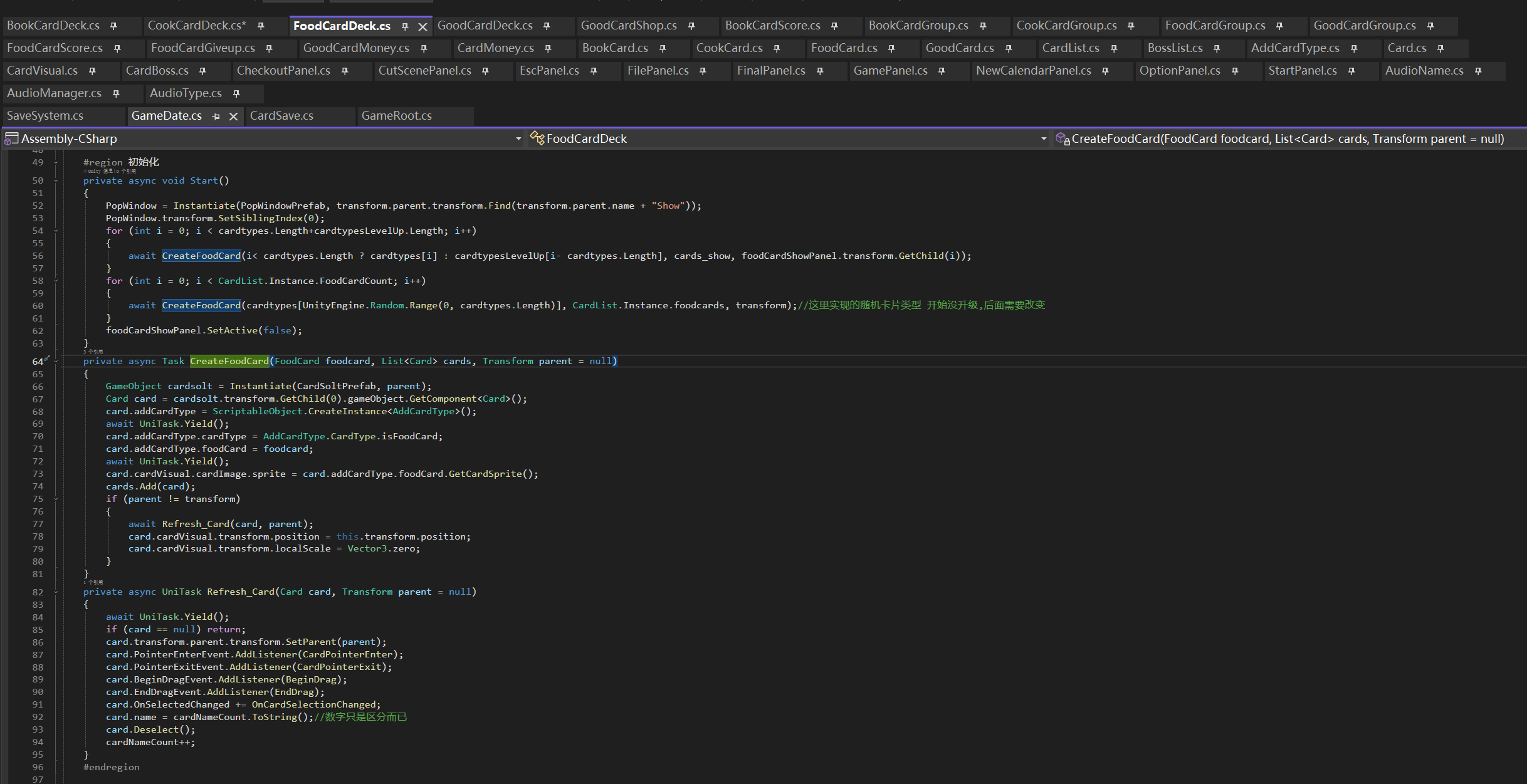Click the screwdriver quick-action icon at line 64
This screenshot has width=1527, height=784.
pos(46,359)
